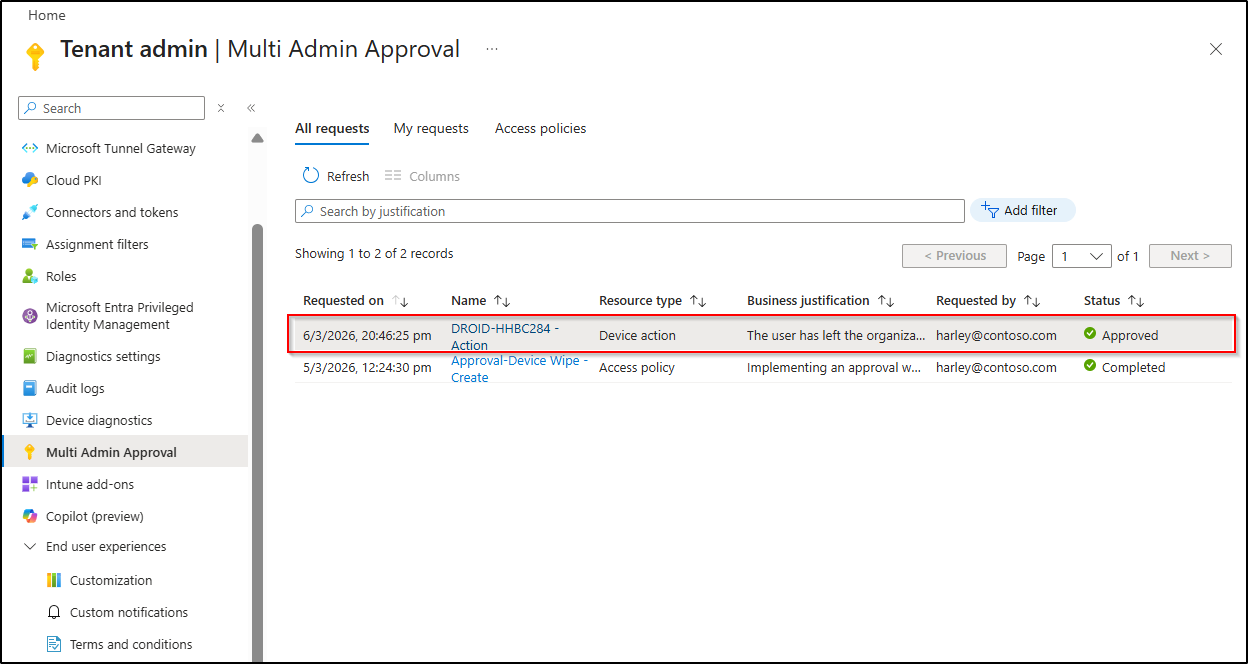
Task: Collapse the sidebar using the double chevron
Action: tap(251, 107)
